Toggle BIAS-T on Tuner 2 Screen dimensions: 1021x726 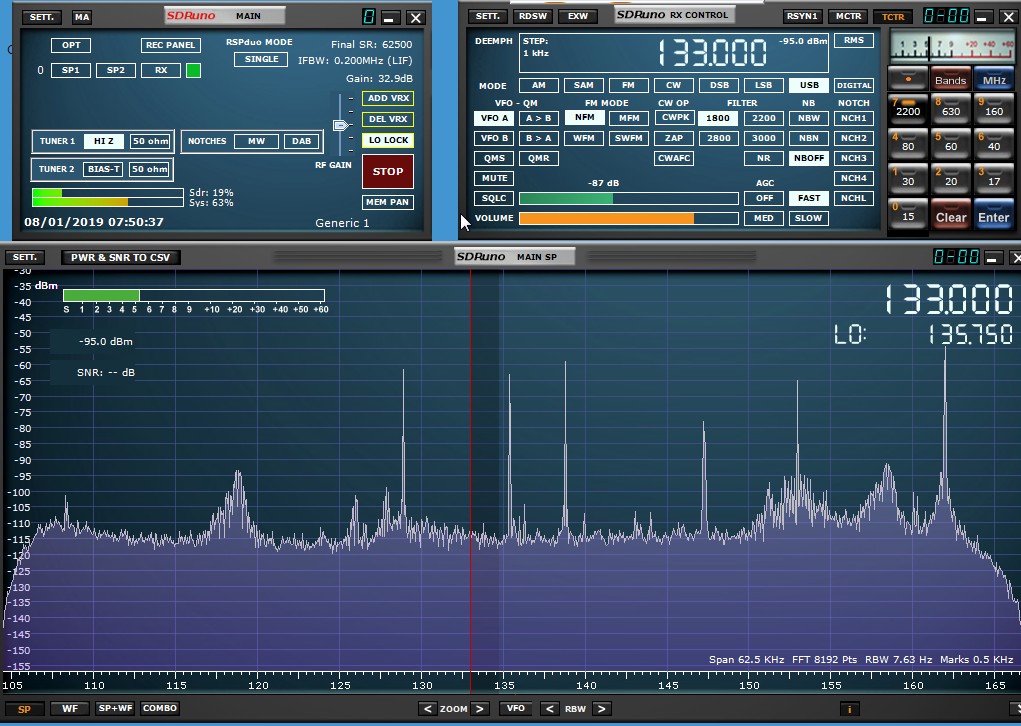point(104,169)
